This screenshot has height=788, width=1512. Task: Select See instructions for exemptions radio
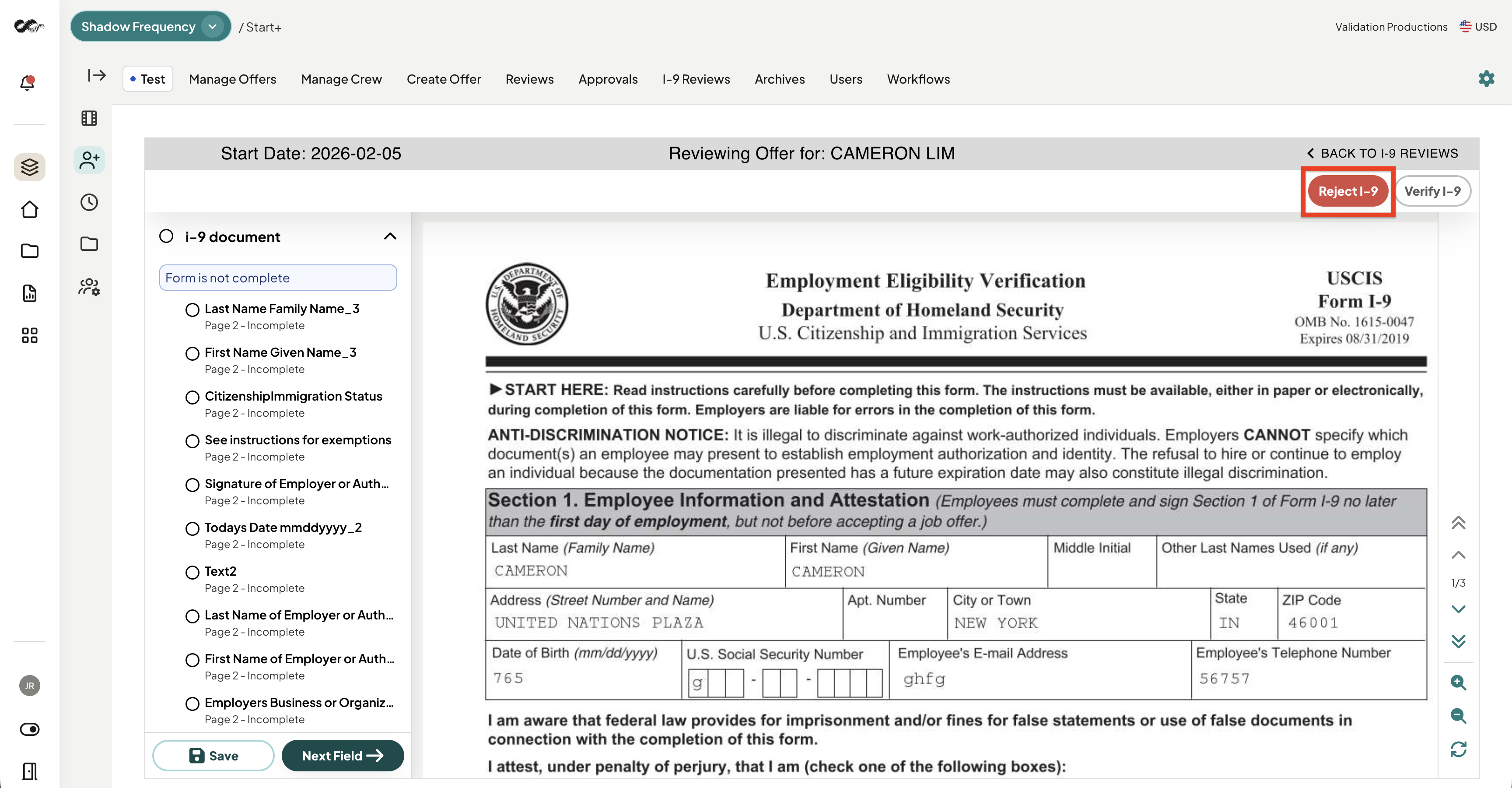192,441
